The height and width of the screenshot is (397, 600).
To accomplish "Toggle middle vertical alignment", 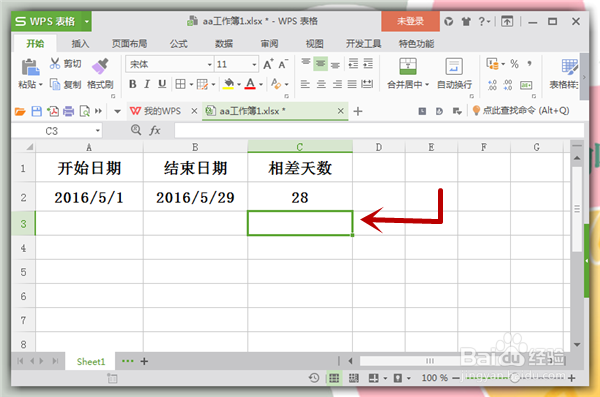I will [320, 64].
